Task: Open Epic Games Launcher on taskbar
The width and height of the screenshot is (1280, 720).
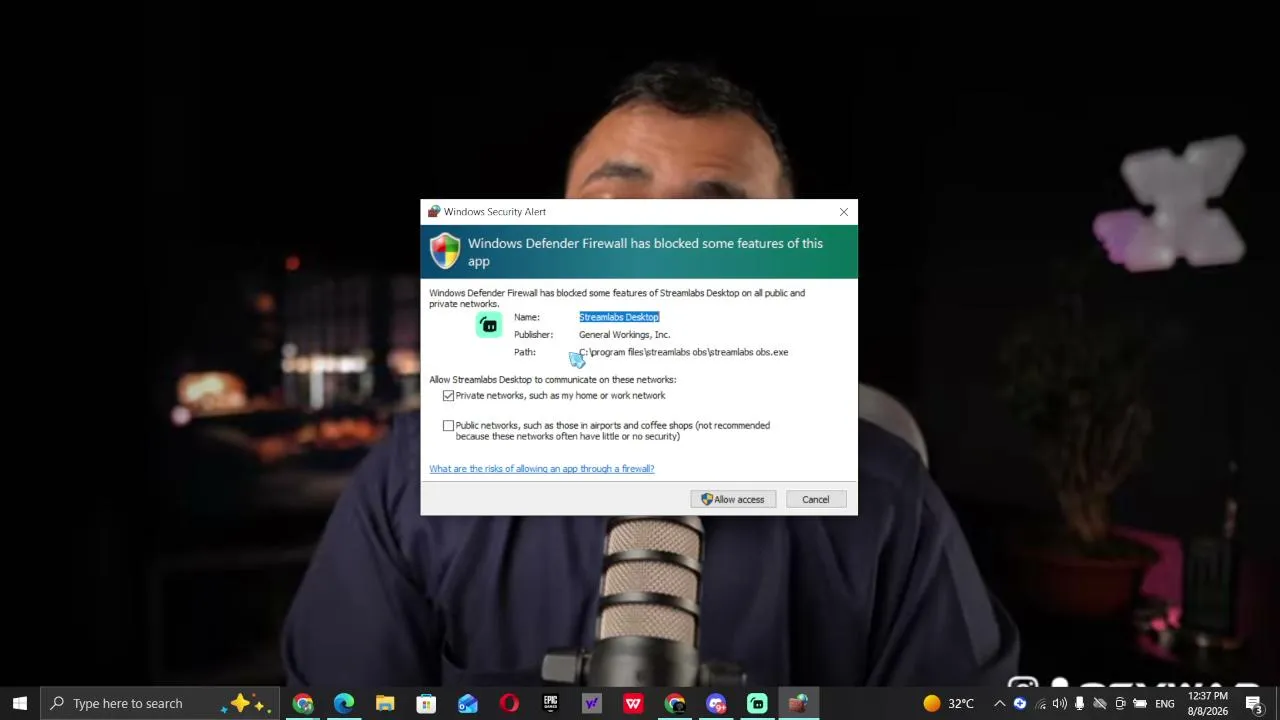Action: pos(550,703)
